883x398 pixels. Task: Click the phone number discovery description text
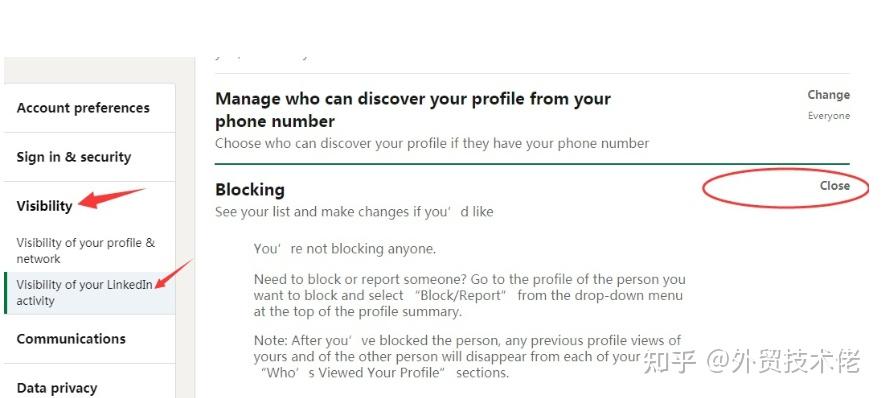coord(432,144)
